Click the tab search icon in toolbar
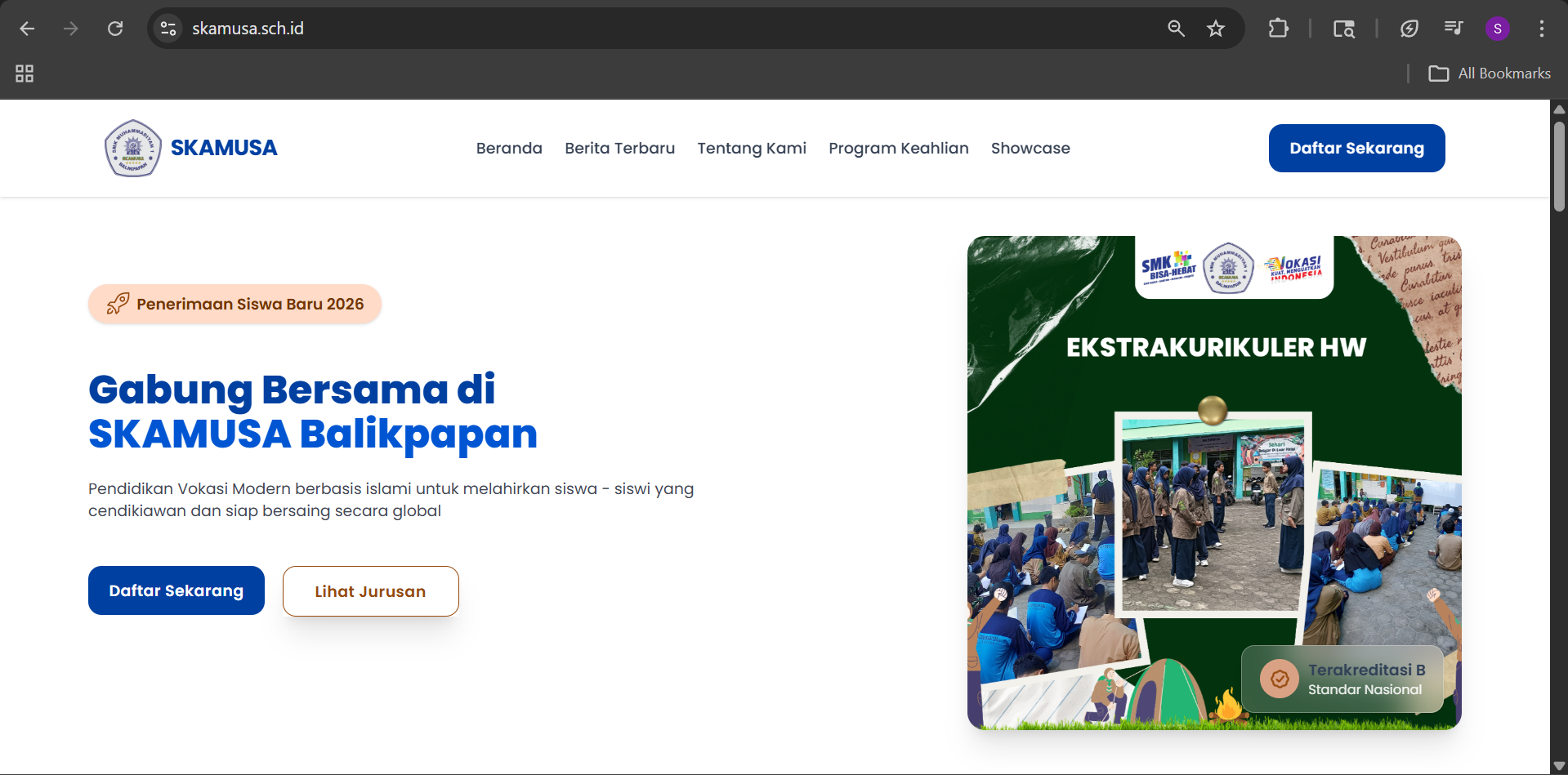 coord(1344,29)
